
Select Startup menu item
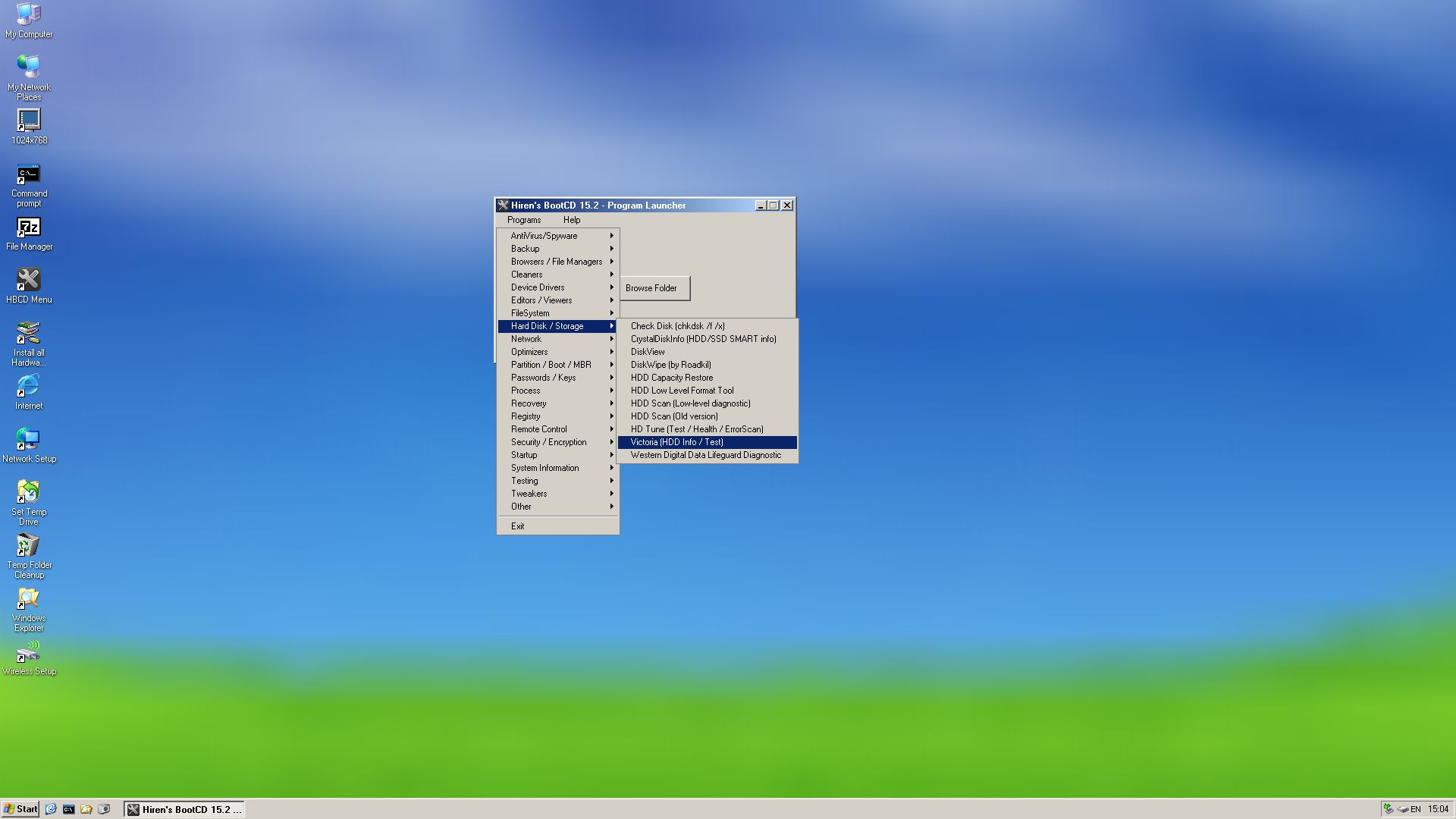(558, 455)
